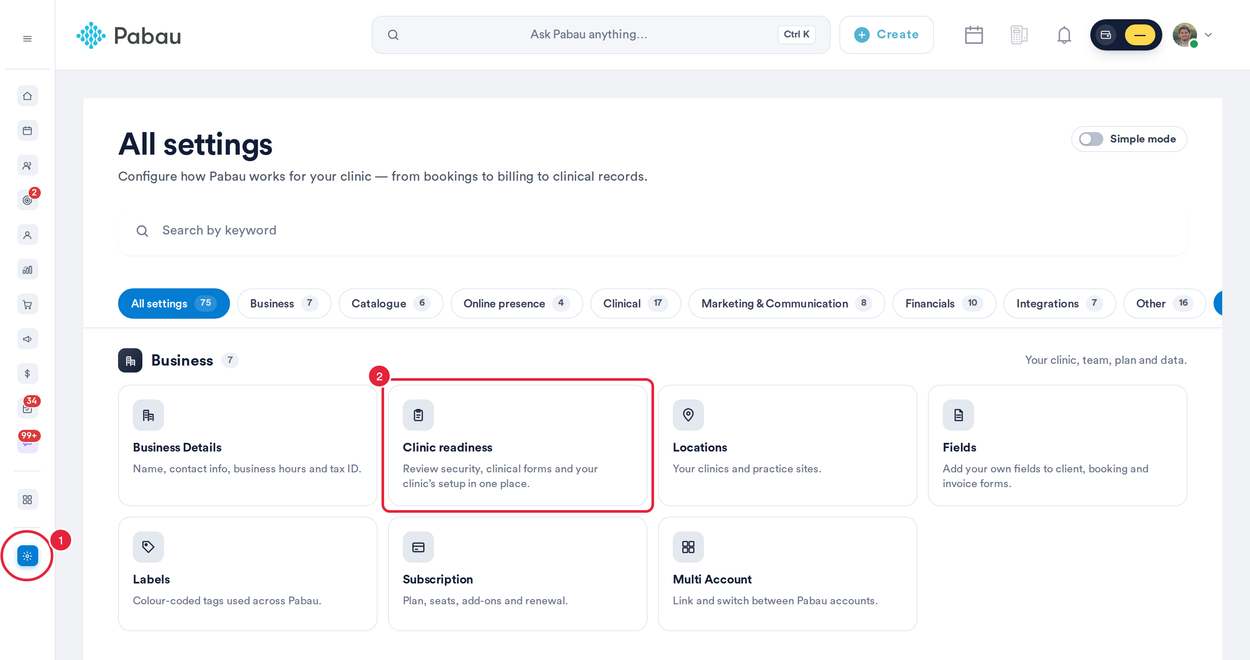1250x660 pixels.
Task: Click the Pabau logo
Action: 129,36
